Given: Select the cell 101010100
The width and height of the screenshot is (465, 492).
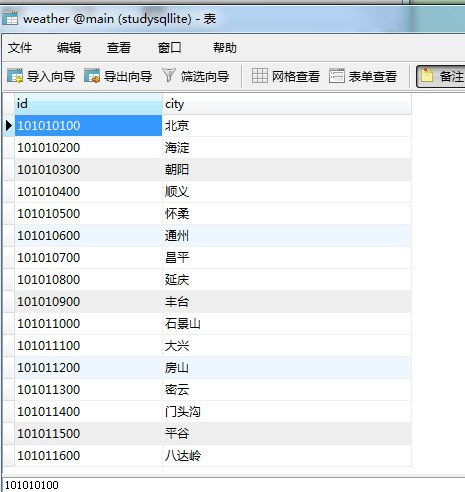Looking at the screenshot, I should (x=88, y=126).
